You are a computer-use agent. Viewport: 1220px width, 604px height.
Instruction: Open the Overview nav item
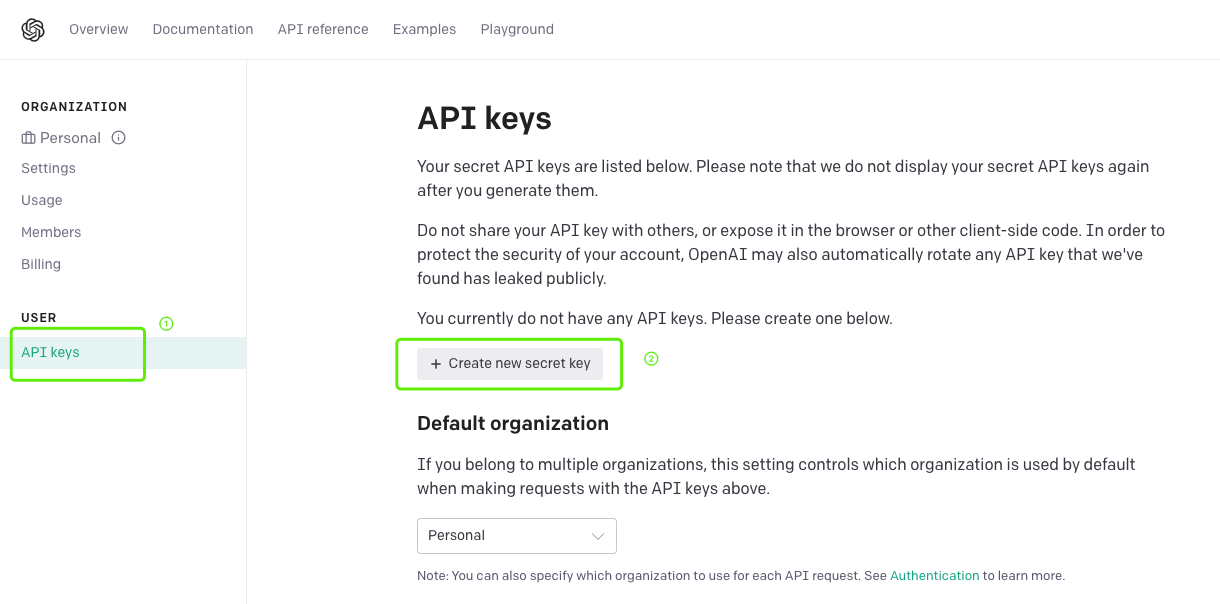point(98,30)
